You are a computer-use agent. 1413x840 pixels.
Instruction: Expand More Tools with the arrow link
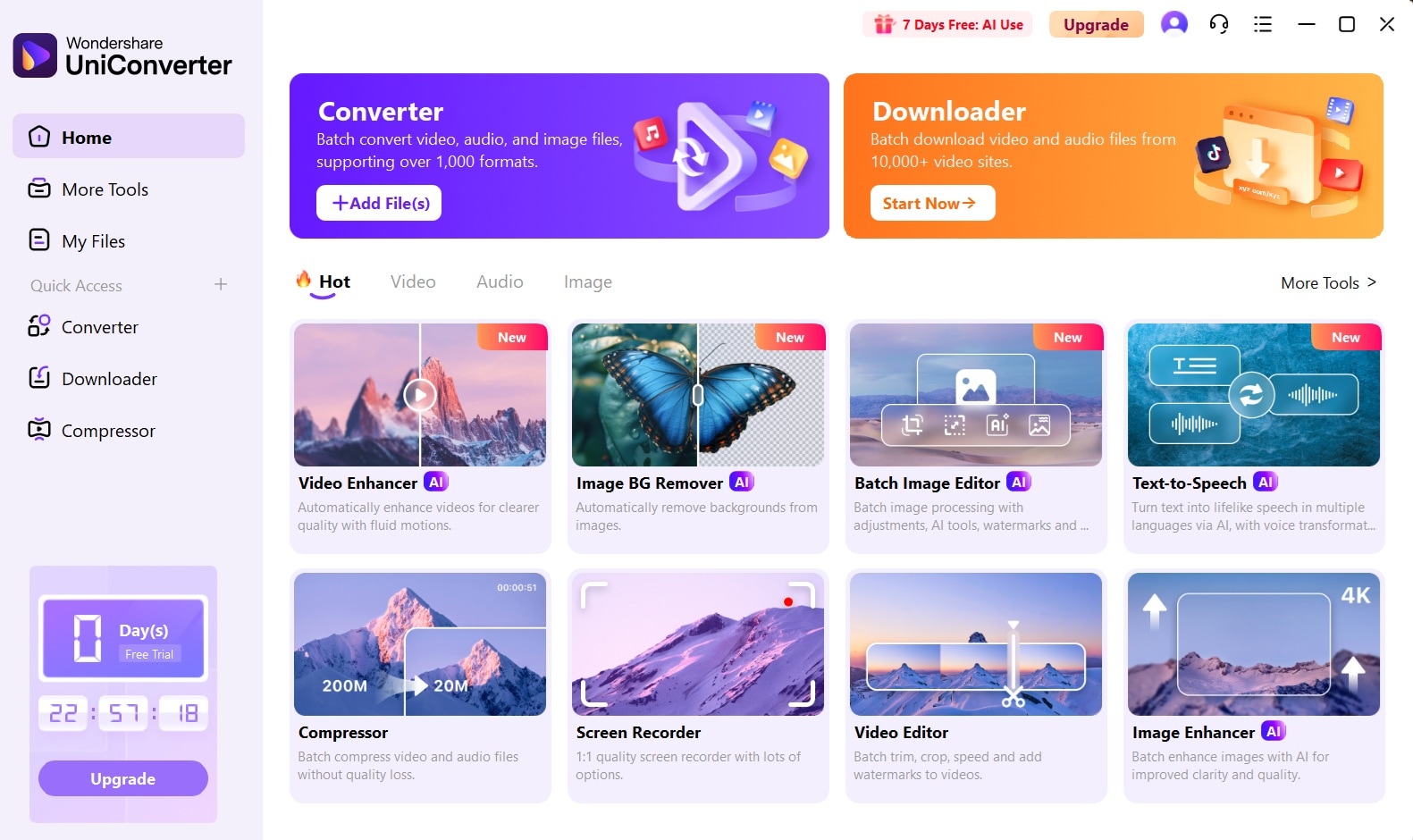[1329, 282]
